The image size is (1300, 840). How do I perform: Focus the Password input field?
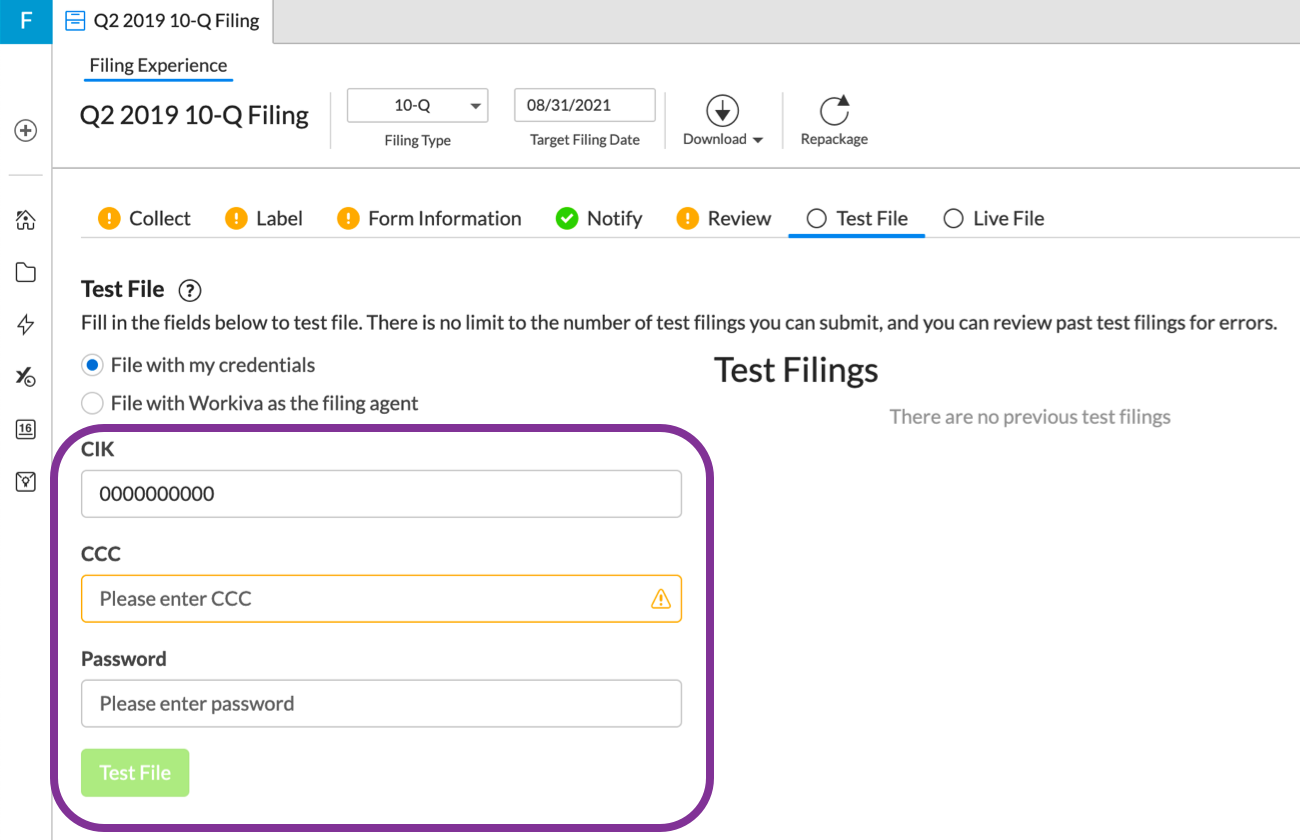pyautogui.click(x=381, y=704)
